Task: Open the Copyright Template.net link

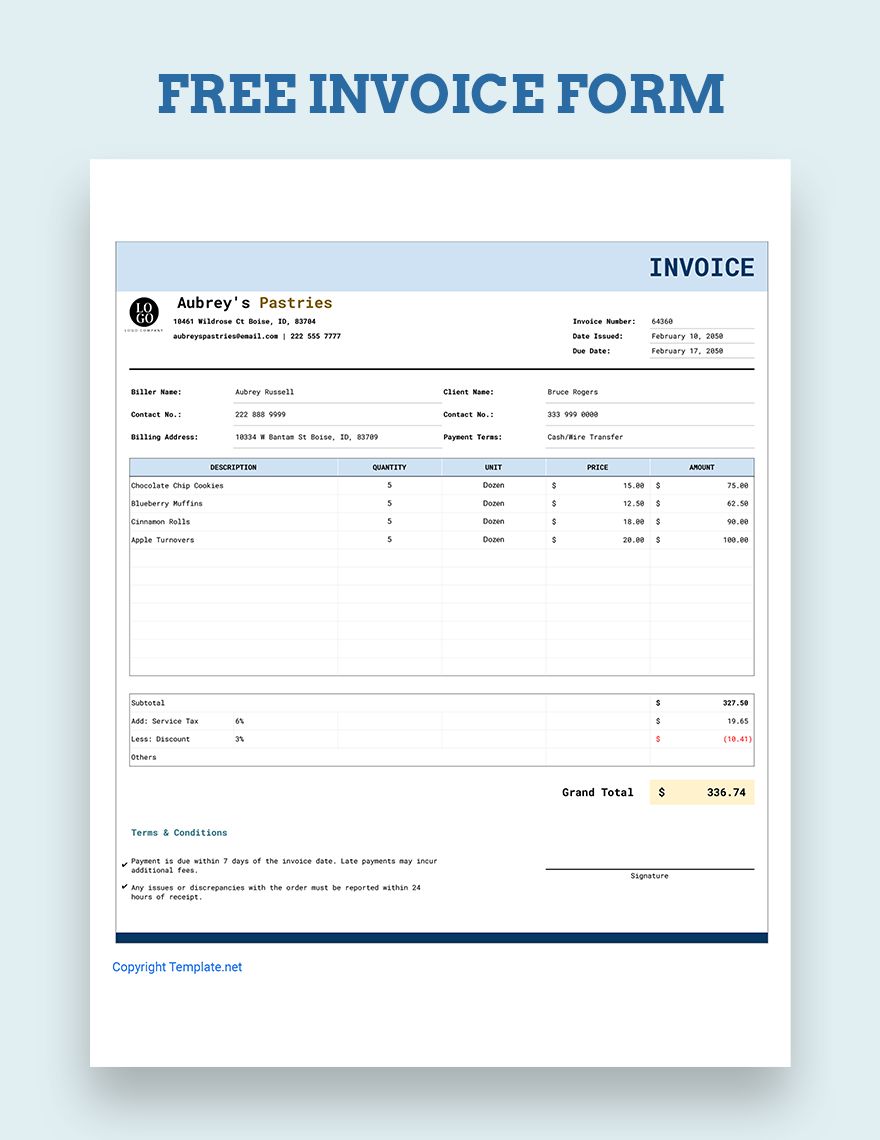Action: 176,967
